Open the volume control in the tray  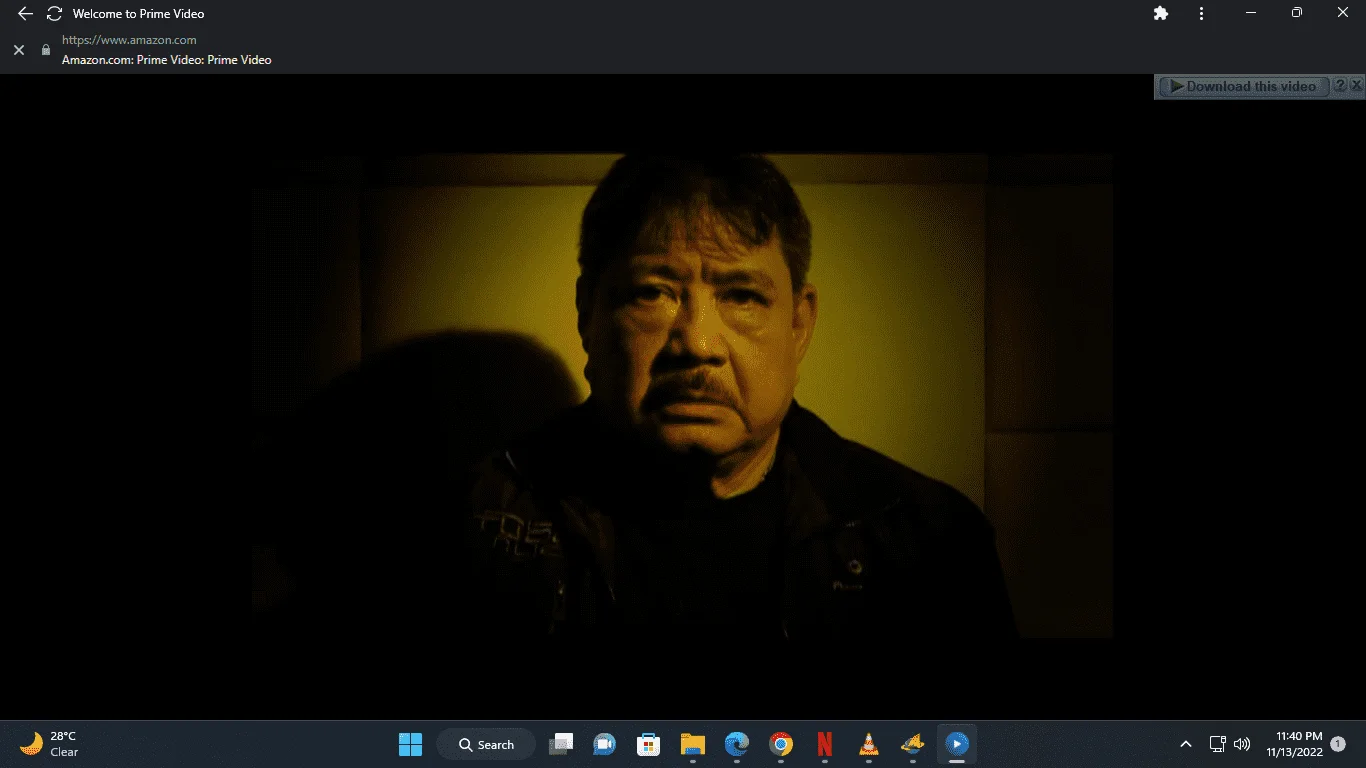click(1242, 744)
